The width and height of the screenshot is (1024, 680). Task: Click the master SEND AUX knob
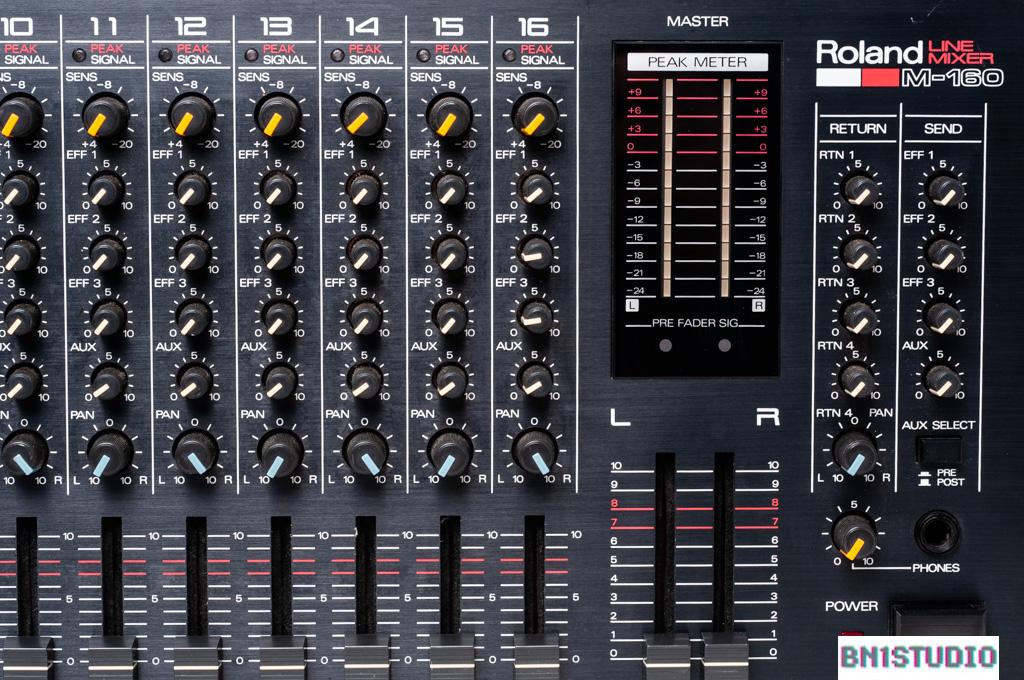point(942,380)
